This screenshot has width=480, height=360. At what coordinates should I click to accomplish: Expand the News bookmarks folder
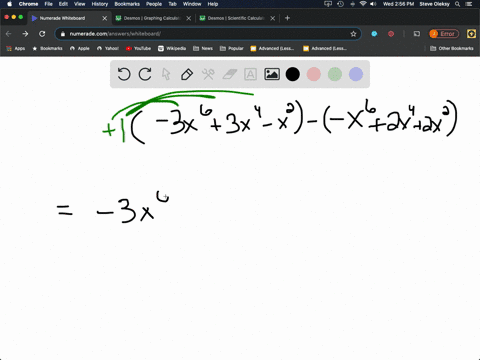(203, 48)
